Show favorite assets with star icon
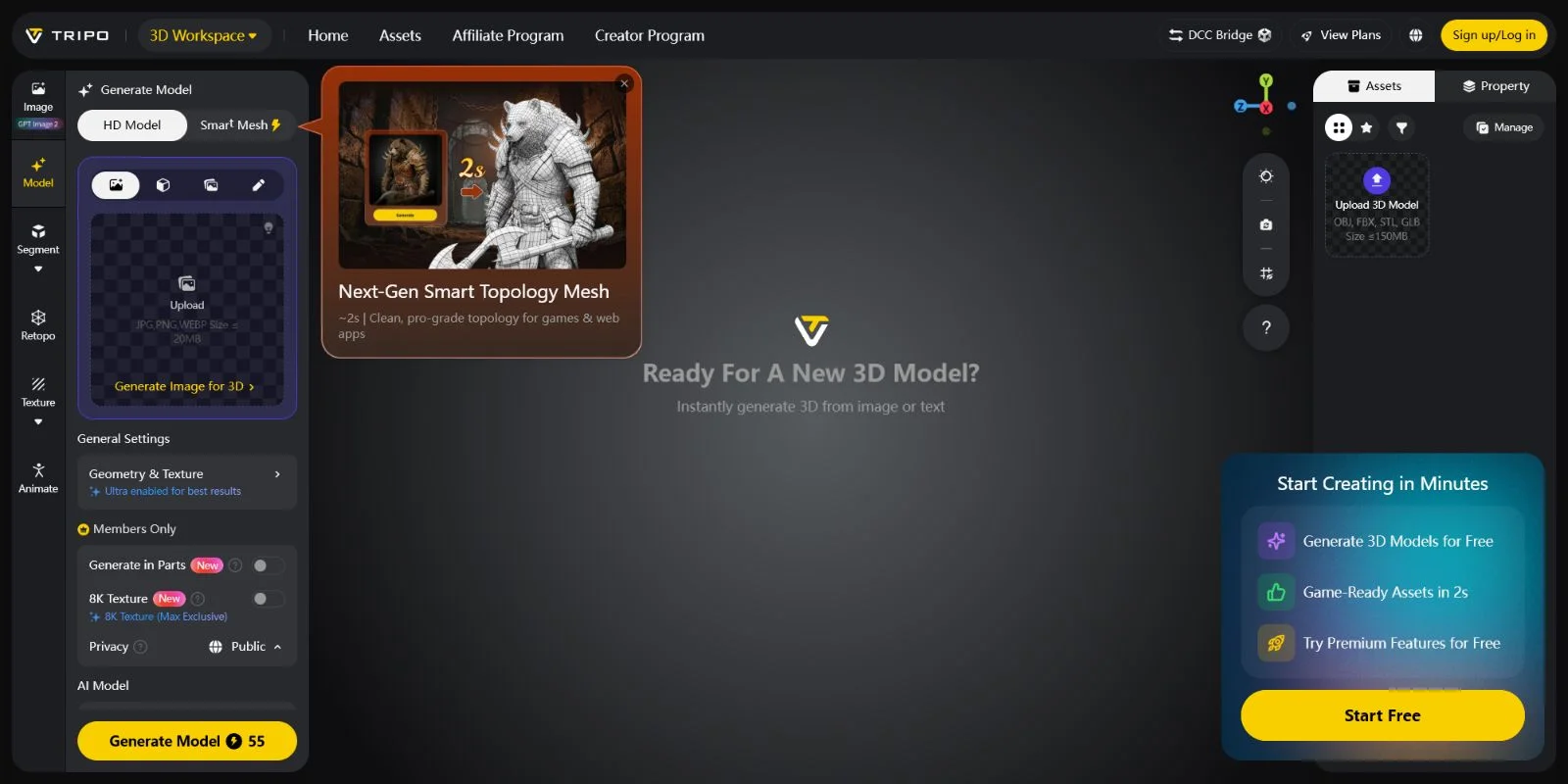Screen dimensions: 1568x784 [x=1366, y=127]
